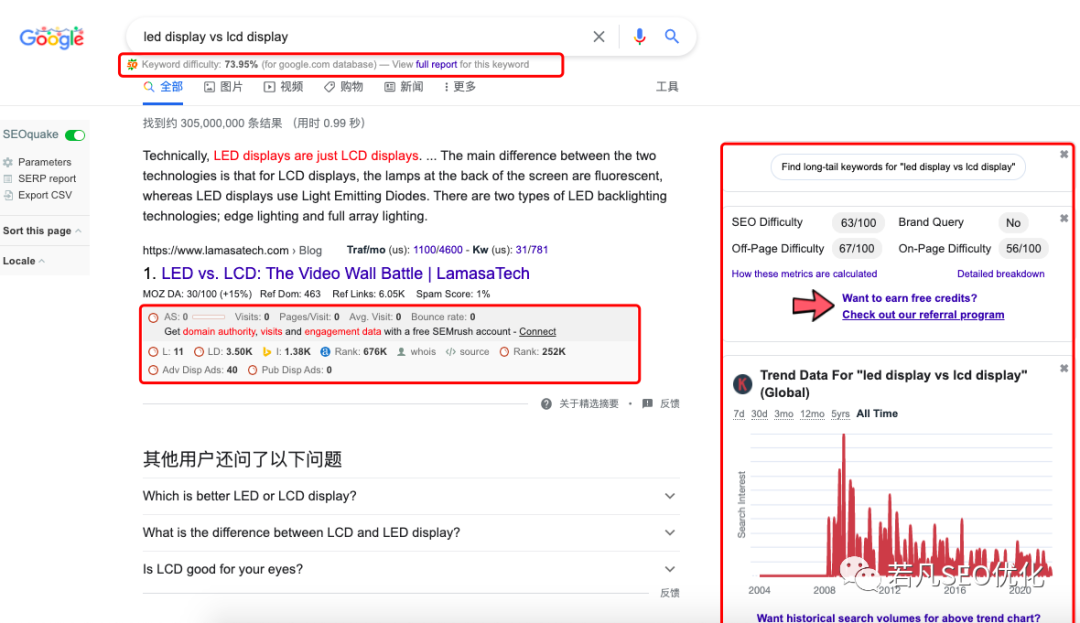The height and width of the screenshot is (623, 1080).
Task: Switch to the 购物 Shopping tab
Action: [343, 87]
